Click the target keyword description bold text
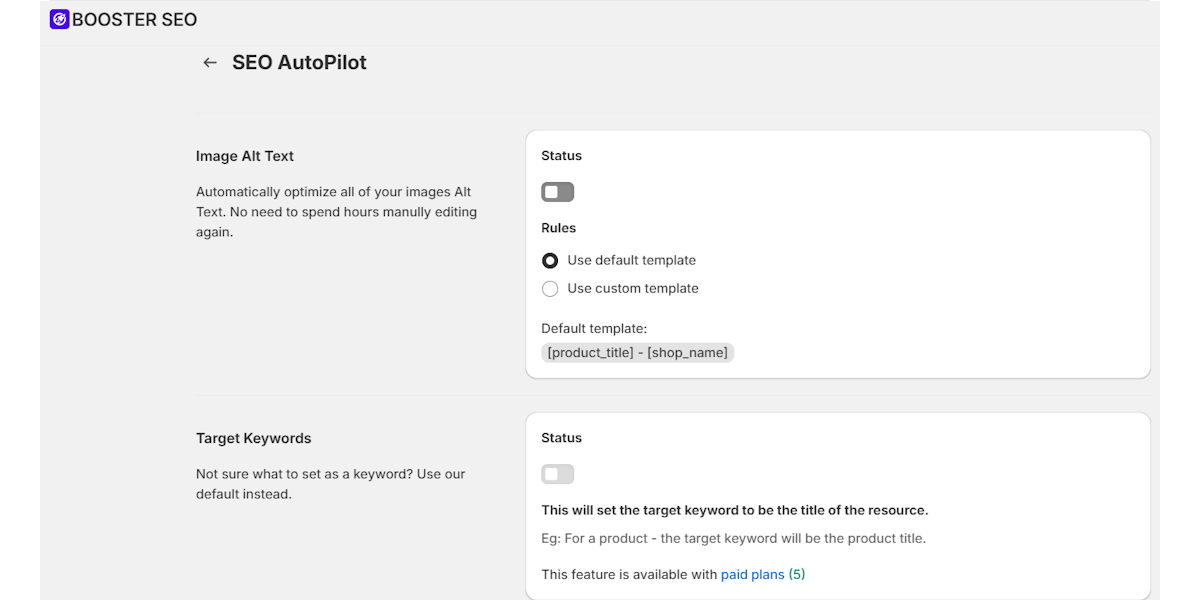 point(735,510)
